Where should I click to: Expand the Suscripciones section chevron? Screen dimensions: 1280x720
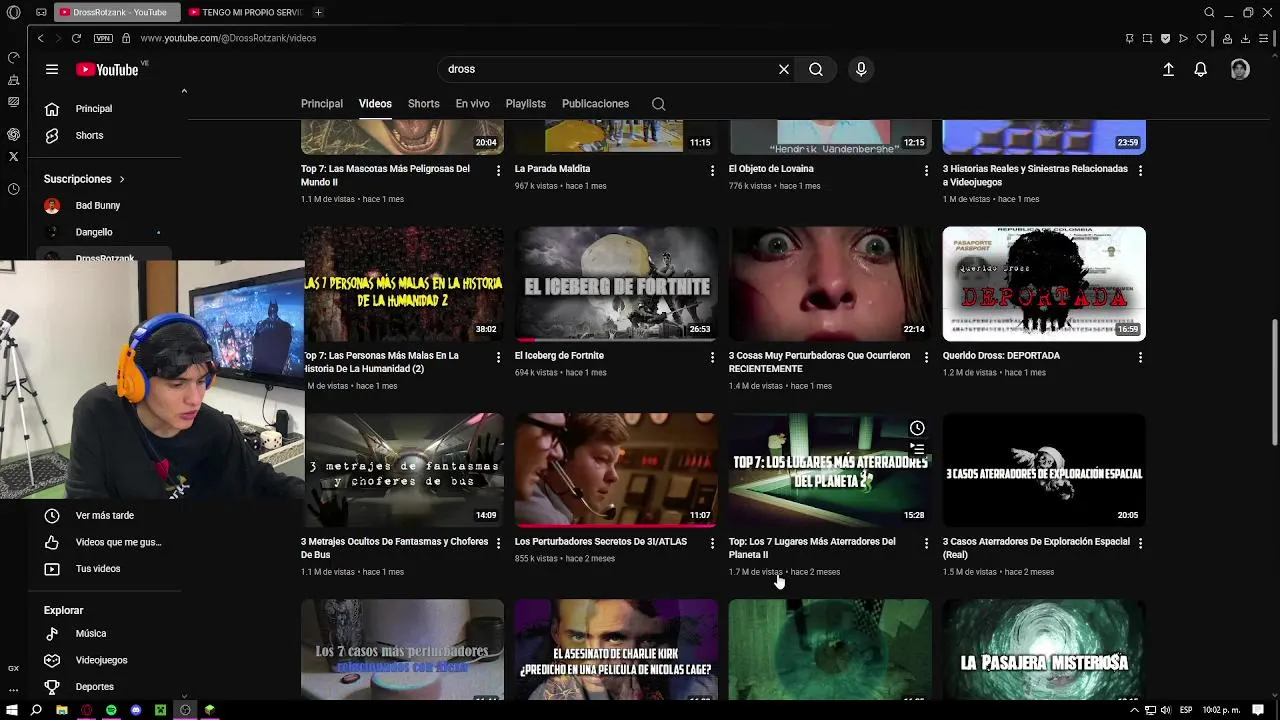[x=122, y=179]
